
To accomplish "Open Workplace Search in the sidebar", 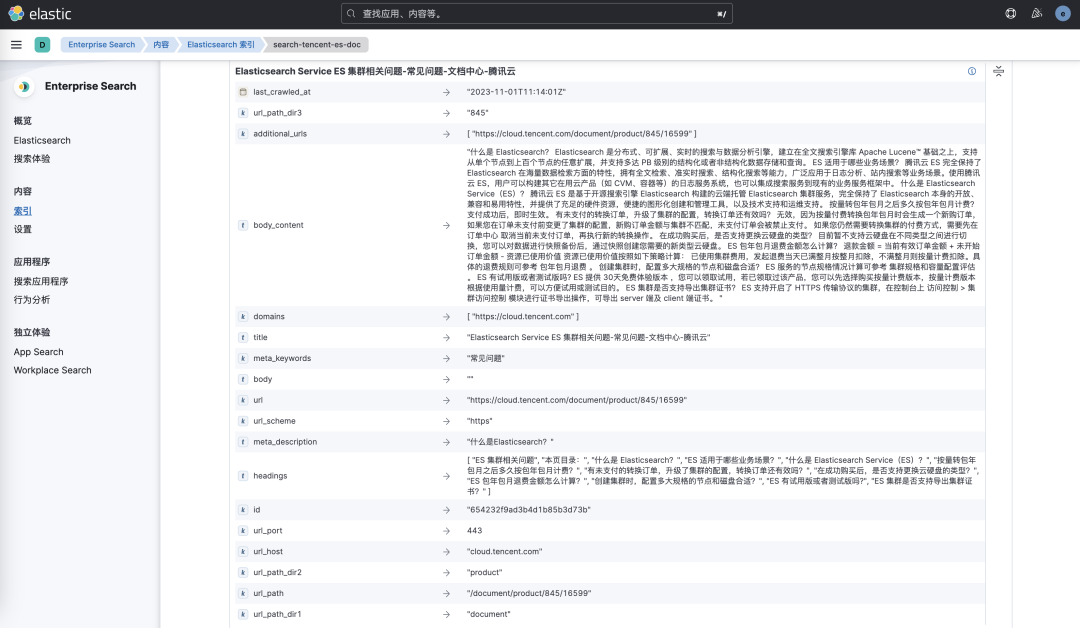I will click(x=52, y=370).
